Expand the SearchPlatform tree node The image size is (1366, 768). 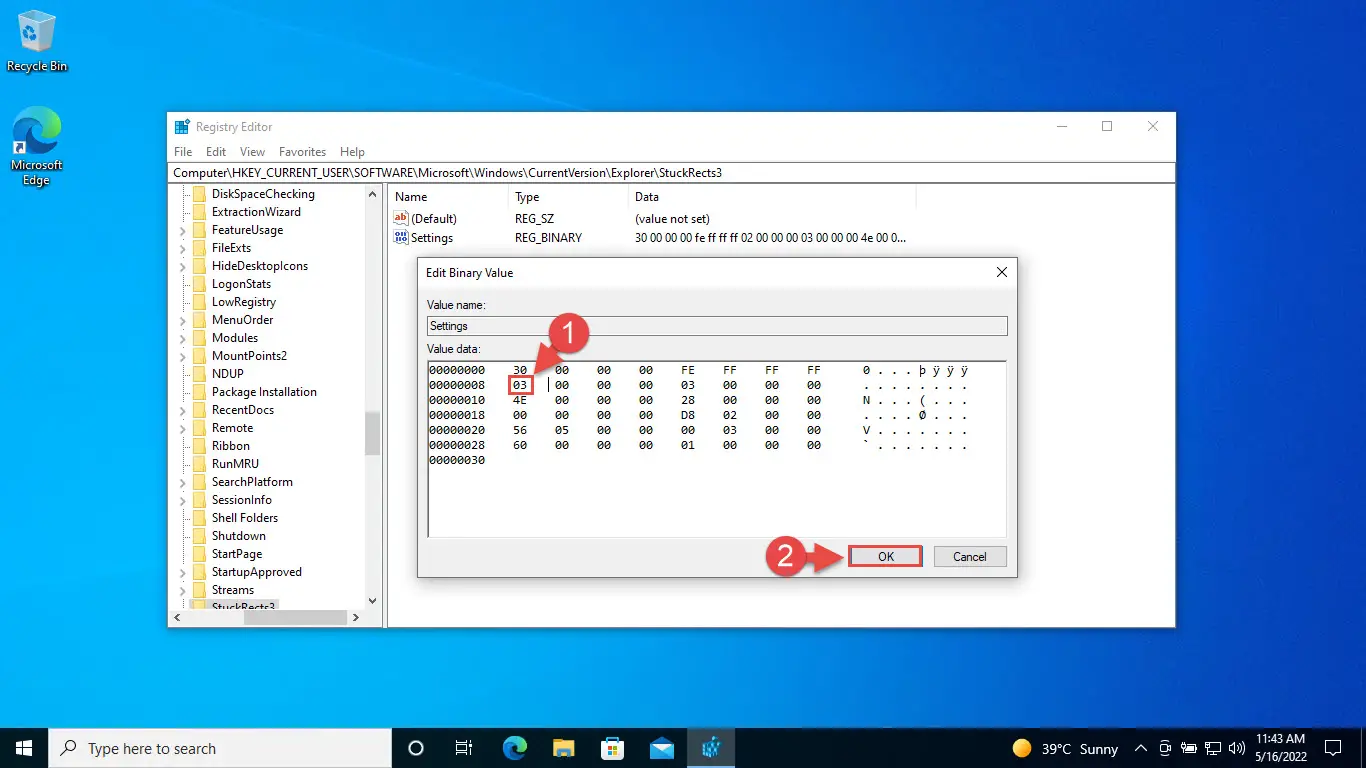coord(182,482)
